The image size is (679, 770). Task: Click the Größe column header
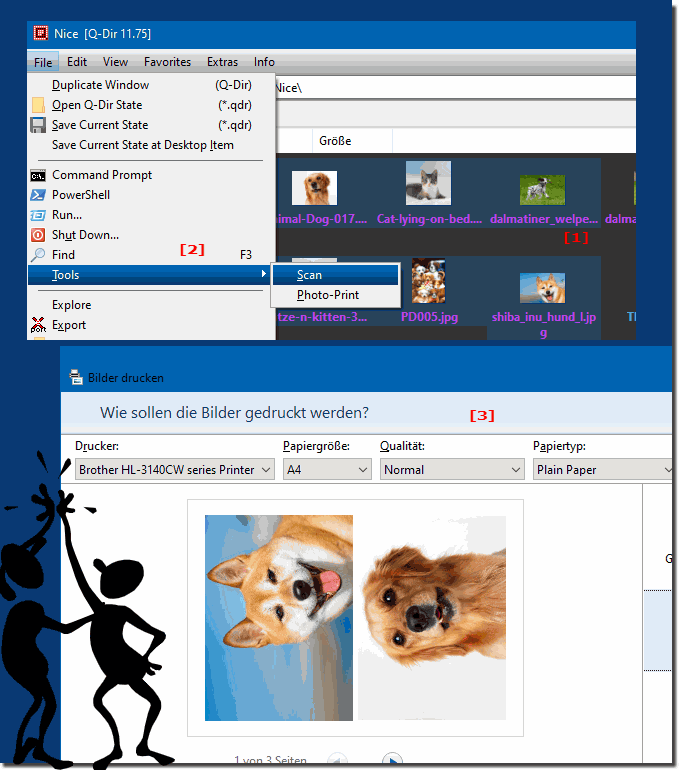tap(352, 141)
